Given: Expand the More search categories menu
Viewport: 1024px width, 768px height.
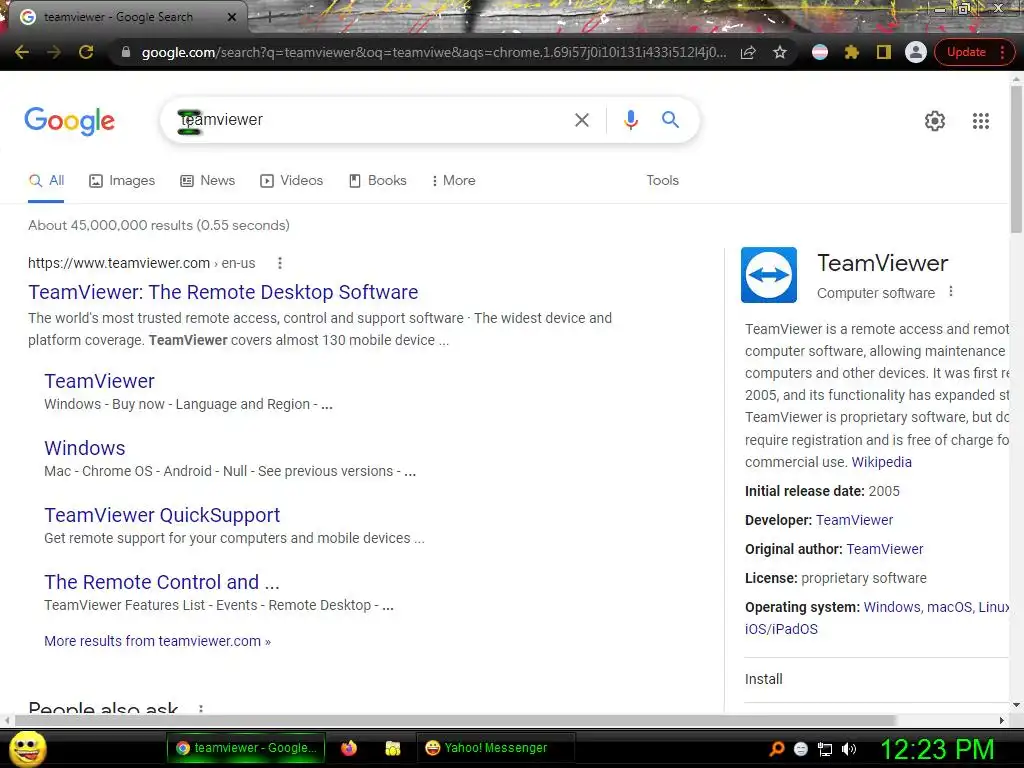Looking at the screenshot, I should [x=454, y=181].
